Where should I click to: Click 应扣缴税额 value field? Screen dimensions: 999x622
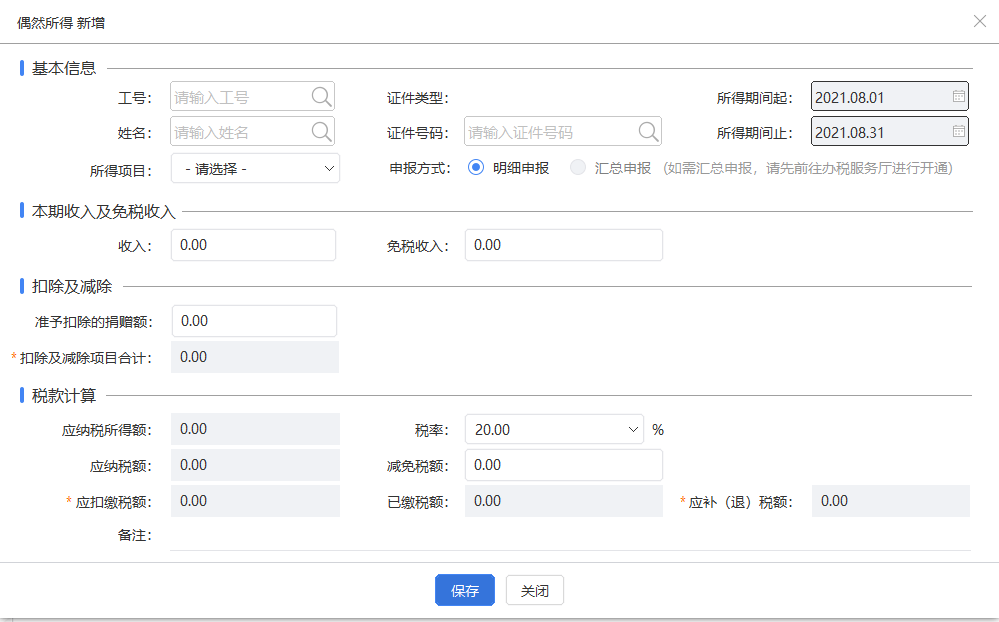pyautogui.click(x=255, y=501)
